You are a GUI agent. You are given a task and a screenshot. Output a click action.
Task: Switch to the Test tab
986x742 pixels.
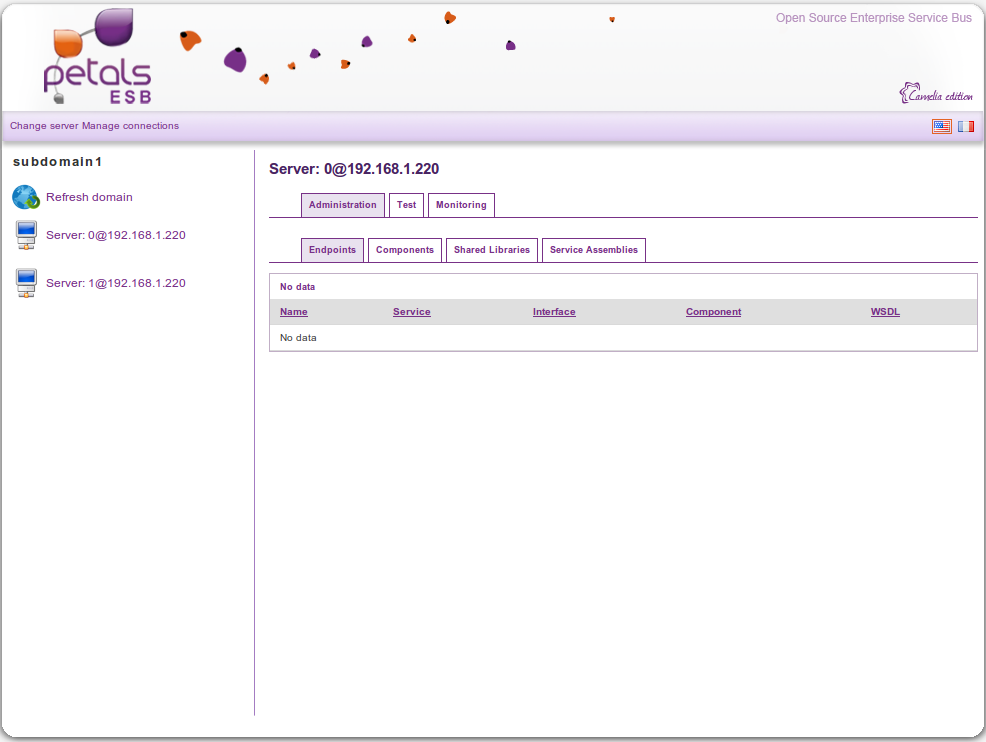[406, 205]
